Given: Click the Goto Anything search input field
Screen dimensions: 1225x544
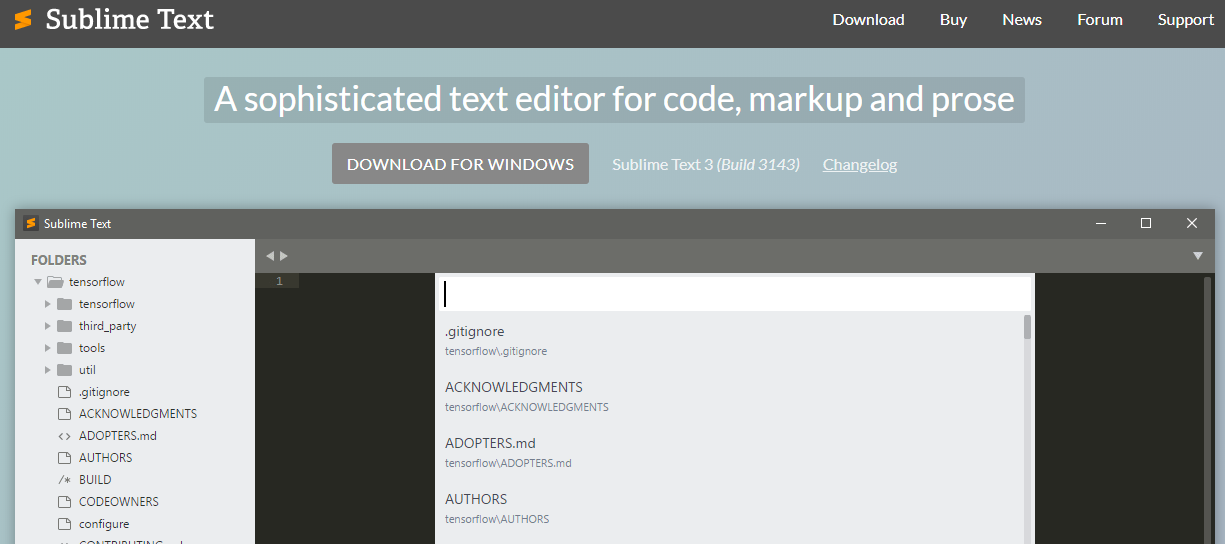Looking at the screenshot, I should pos(735,294).
